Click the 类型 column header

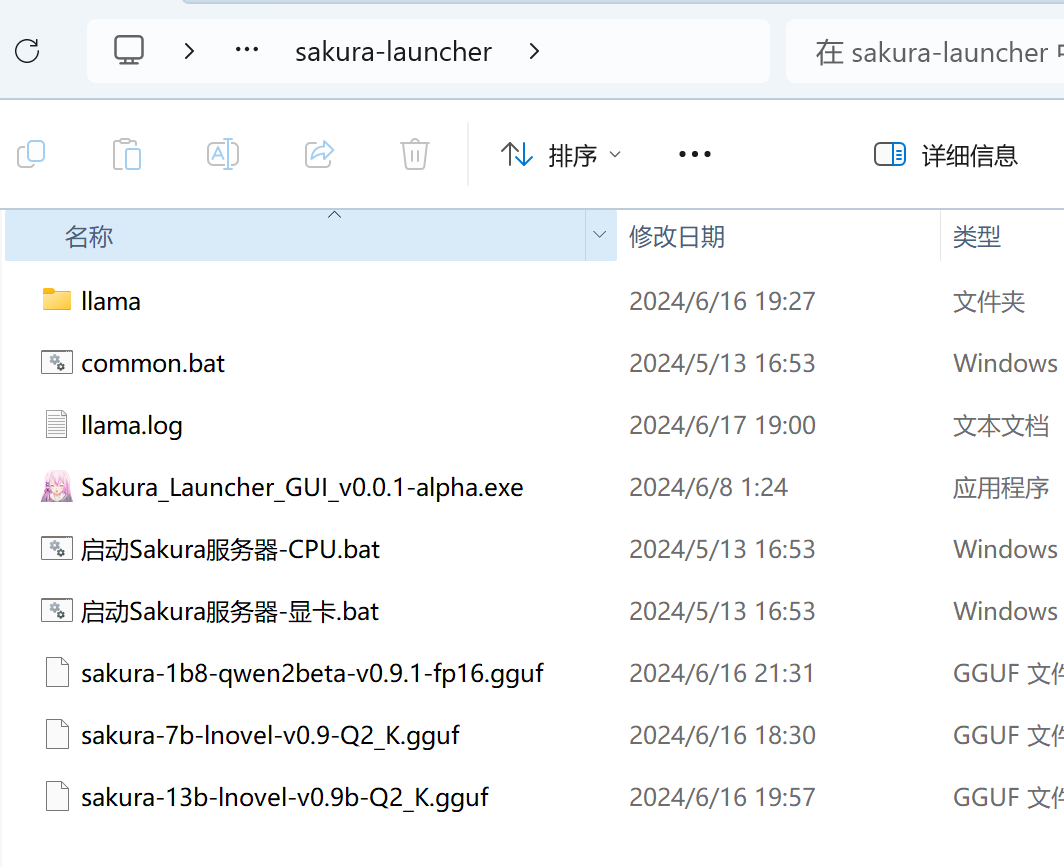[x=977, y=237]
